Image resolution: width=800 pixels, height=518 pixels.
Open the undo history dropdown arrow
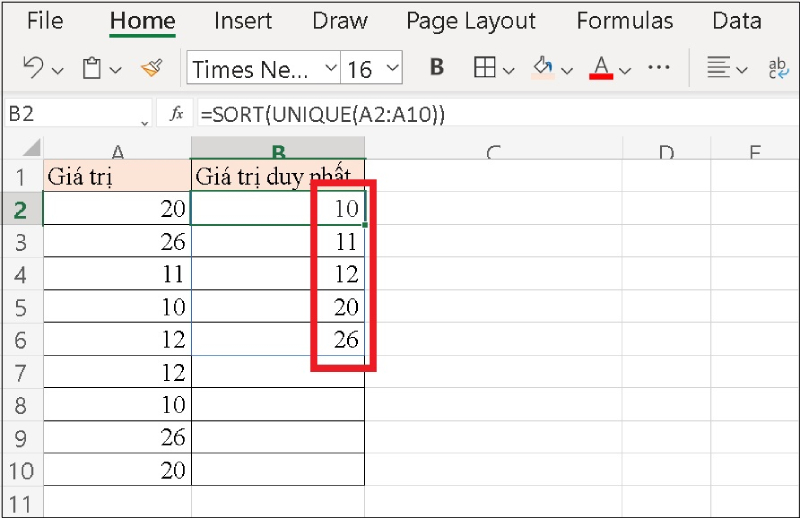coord(57,70)
